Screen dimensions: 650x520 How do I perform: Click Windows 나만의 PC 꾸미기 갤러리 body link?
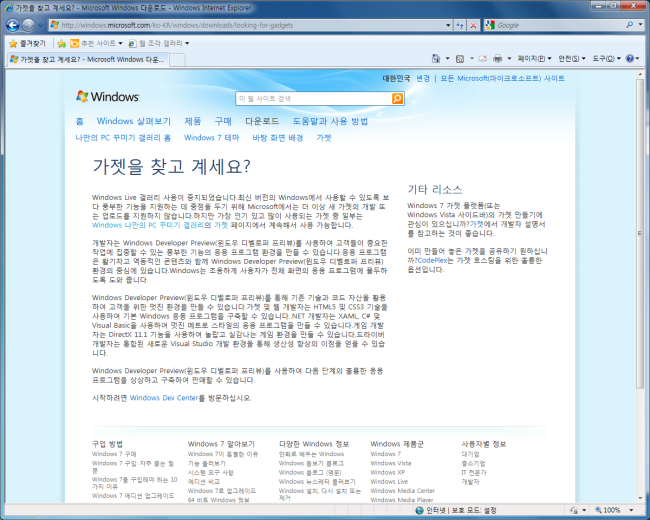pyautogui.click(x=148, y=225)
